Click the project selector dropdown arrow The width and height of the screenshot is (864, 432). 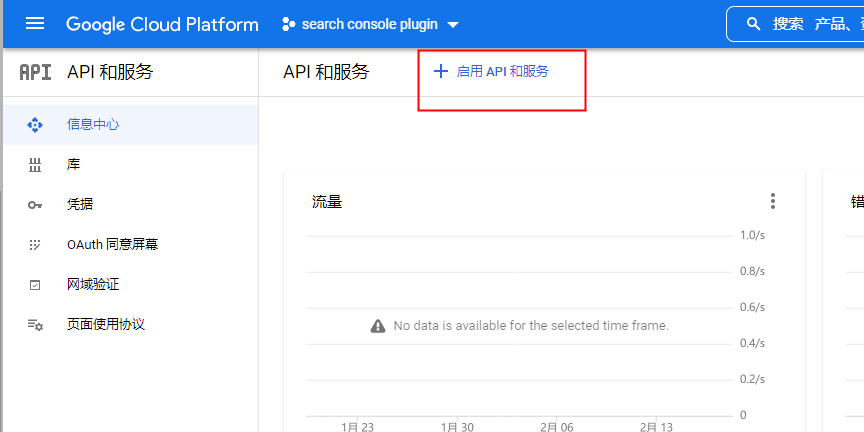453,25
